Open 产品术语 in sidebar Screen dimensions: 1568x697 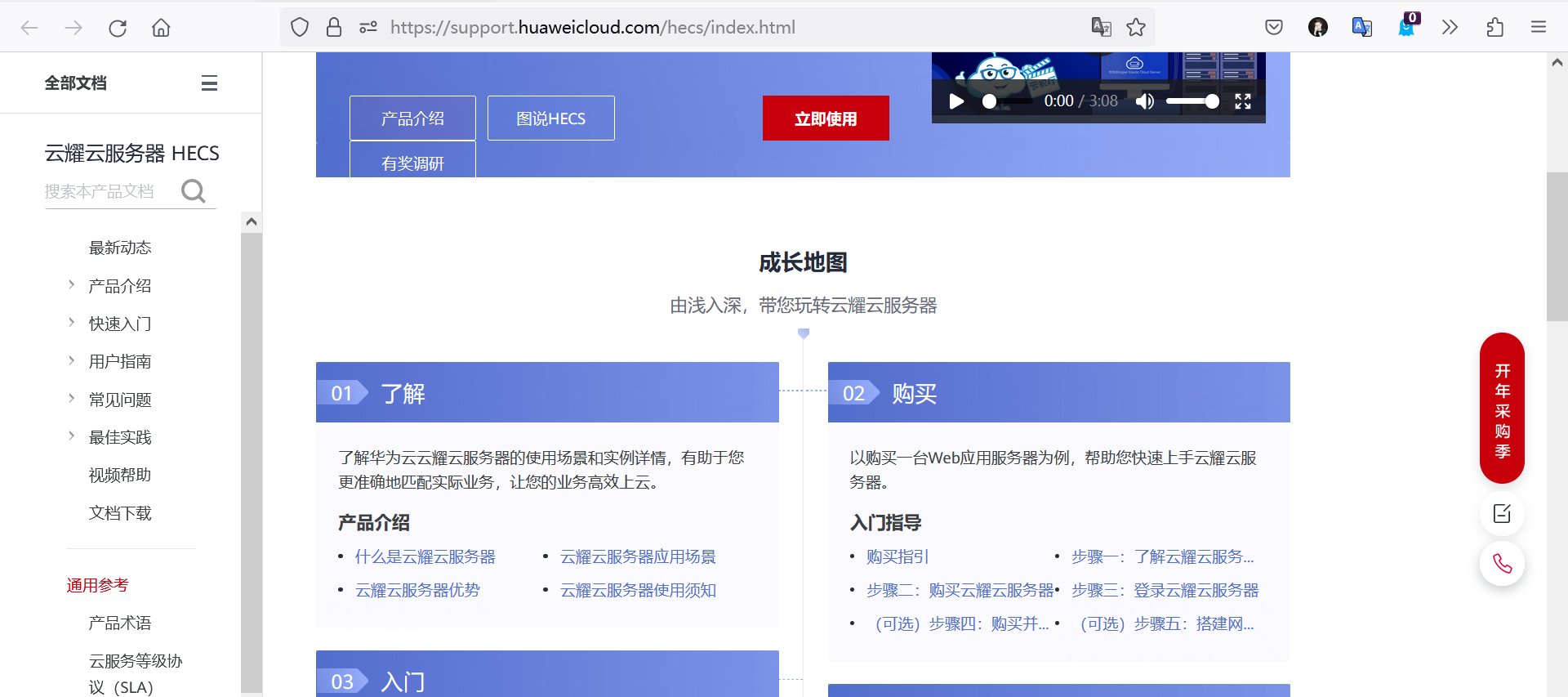click(x=120, y=623)
